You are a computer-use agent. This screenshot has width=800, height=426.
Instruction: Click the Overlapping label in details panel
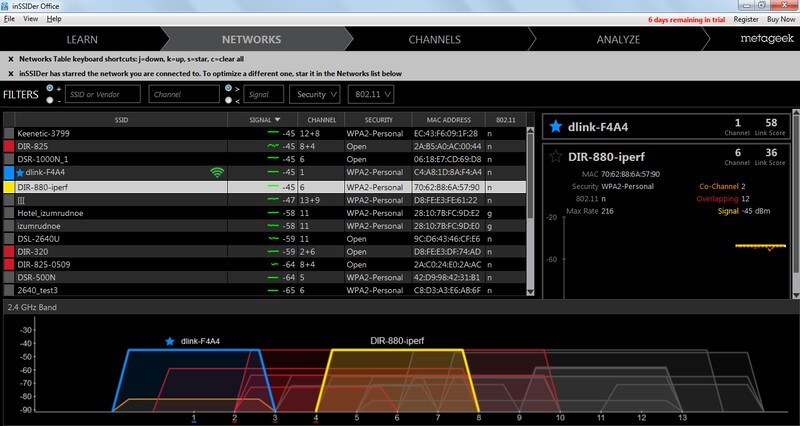coord(717,199)
